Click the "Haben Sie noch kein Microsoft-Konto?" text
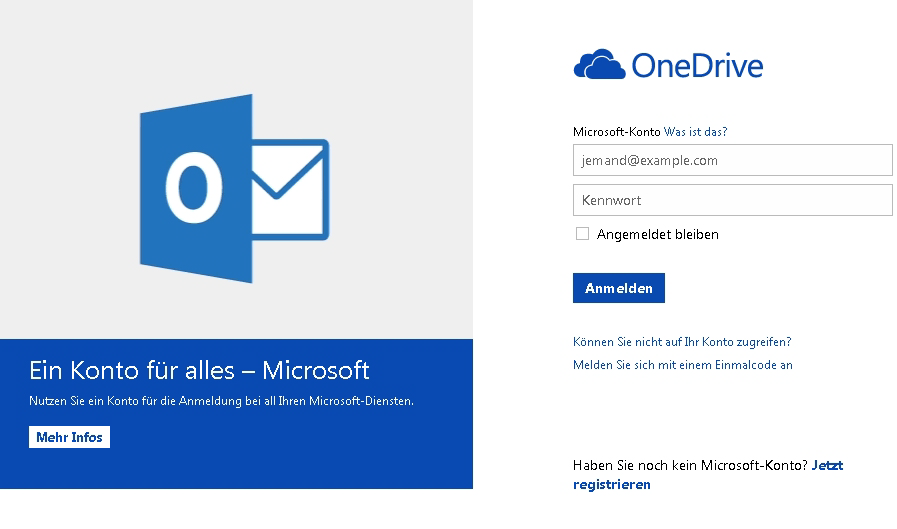 click(x=690, y=465)
